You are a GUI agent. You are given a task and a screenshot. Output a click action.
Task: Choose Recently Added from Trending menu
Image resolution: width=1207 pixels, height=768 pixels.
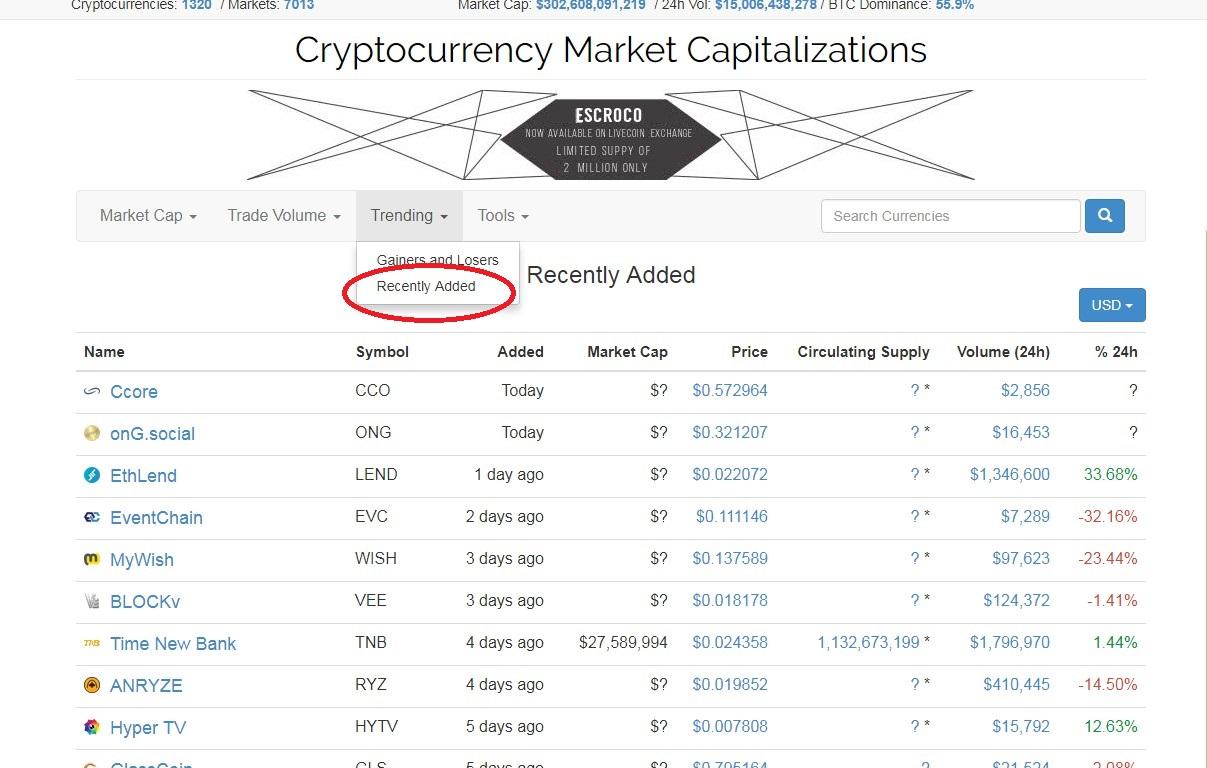click(426, 286)
